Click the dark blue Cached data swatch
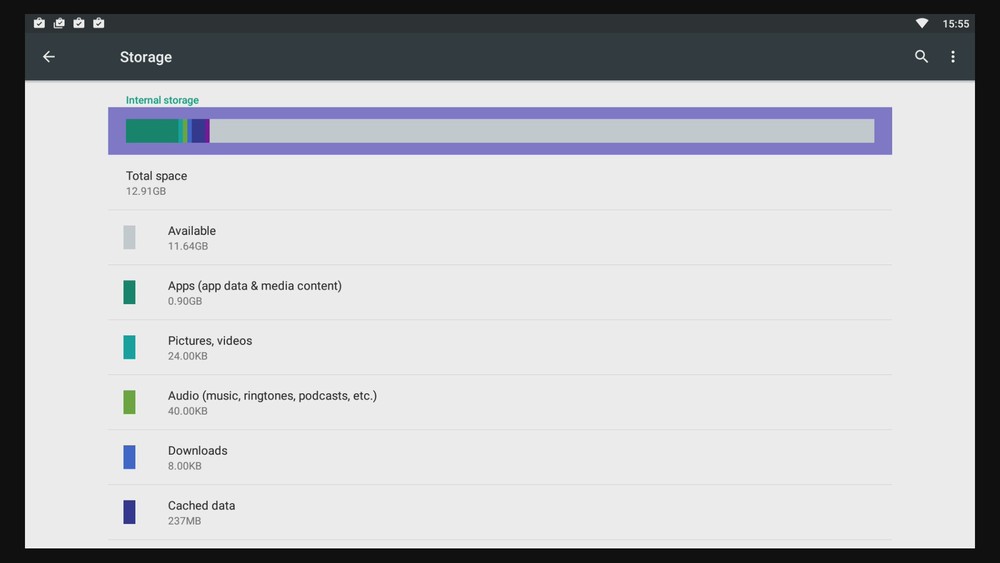 pos(129,512)
